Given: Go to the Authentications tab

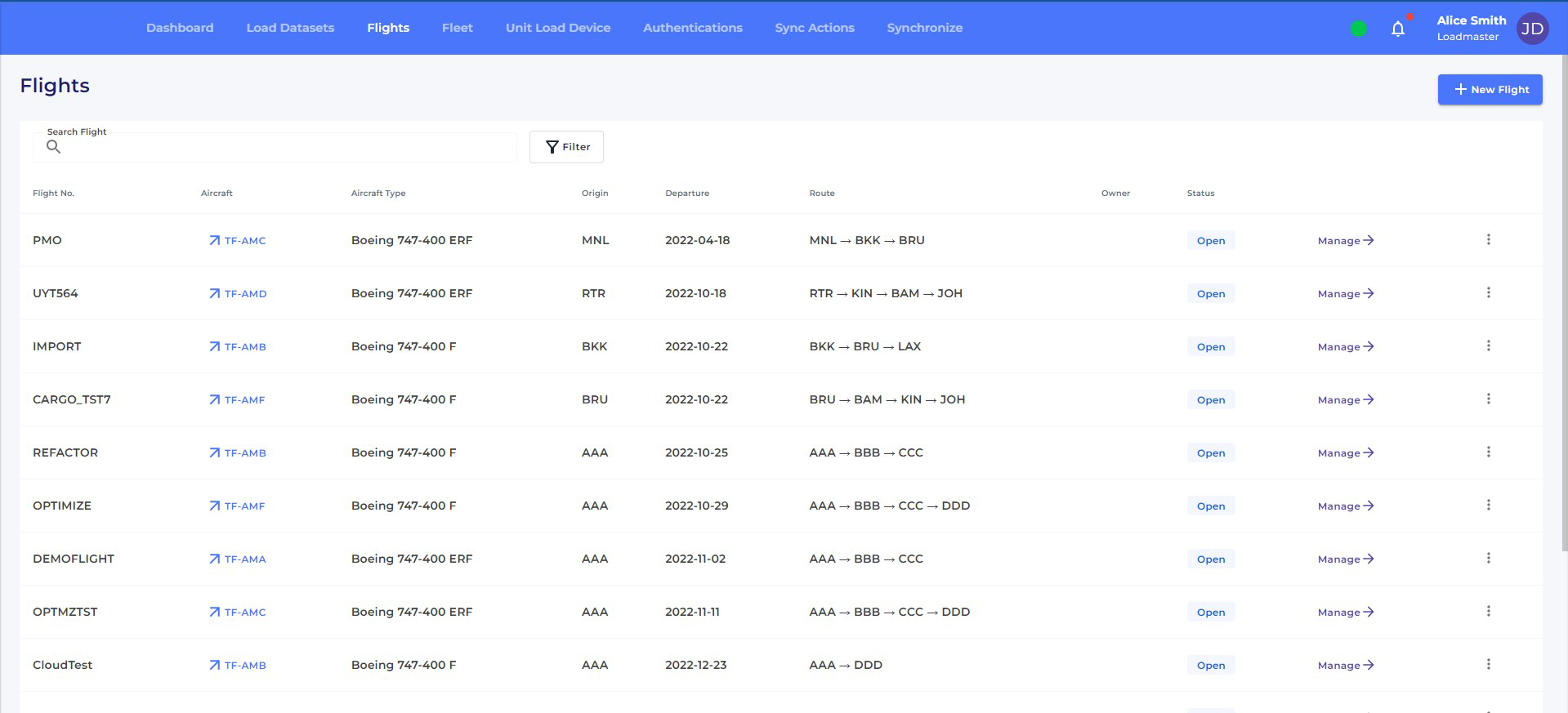Looking at the screenshot, I should pyautogui.click(x=693, y=28).
